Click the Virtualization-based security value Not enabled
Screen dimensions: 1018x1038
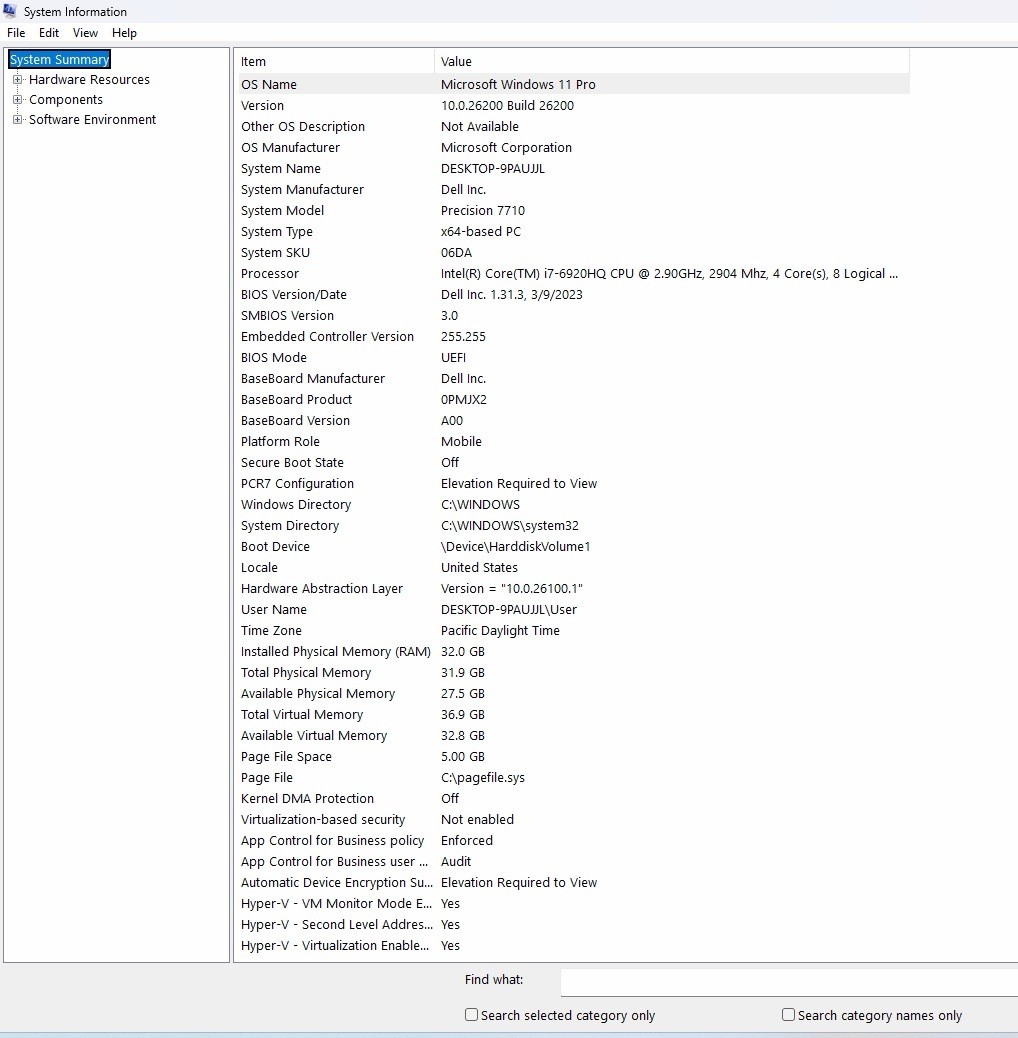coord(477,820)
